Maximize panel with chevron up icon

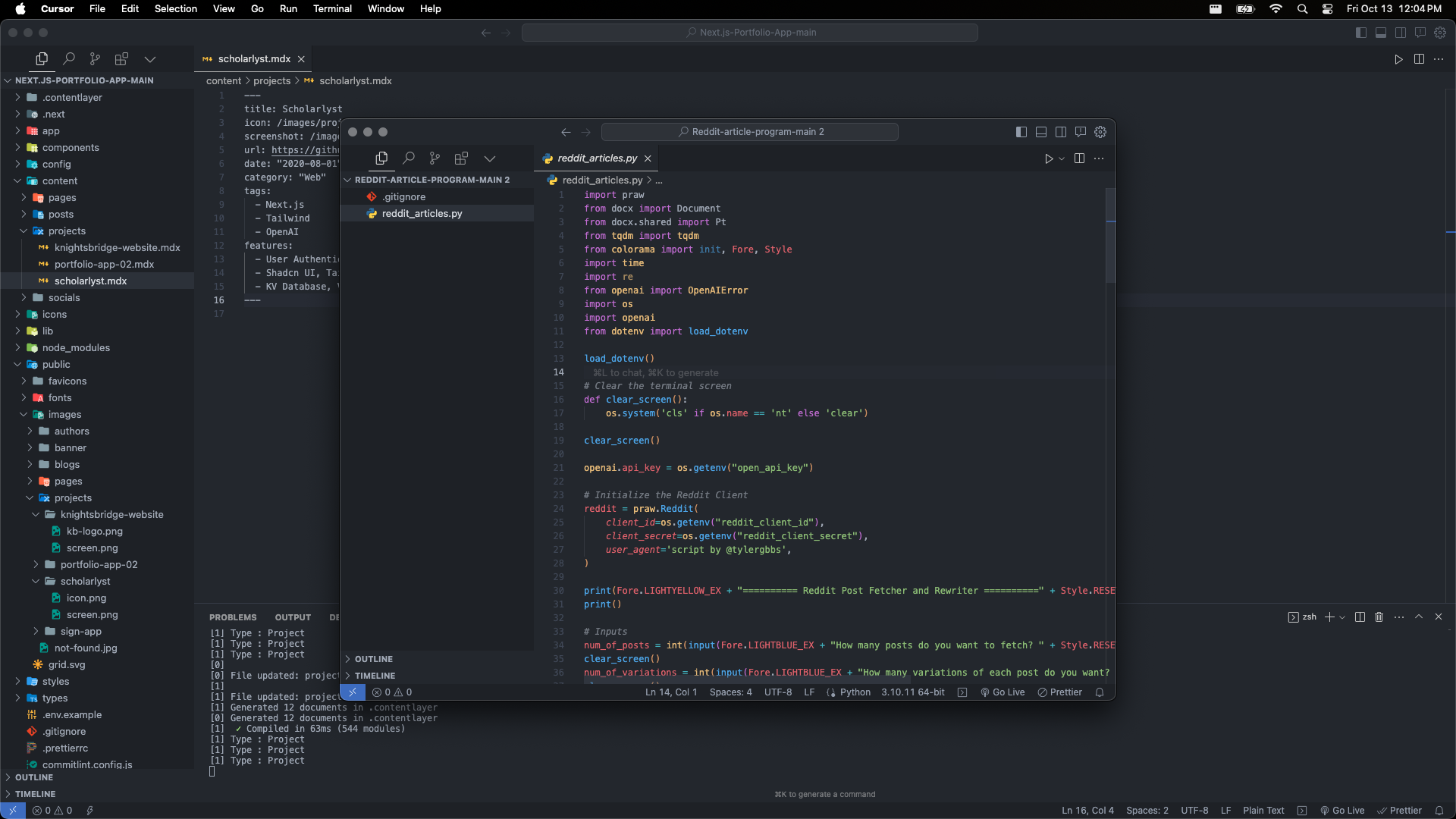tap(1419, 617)
